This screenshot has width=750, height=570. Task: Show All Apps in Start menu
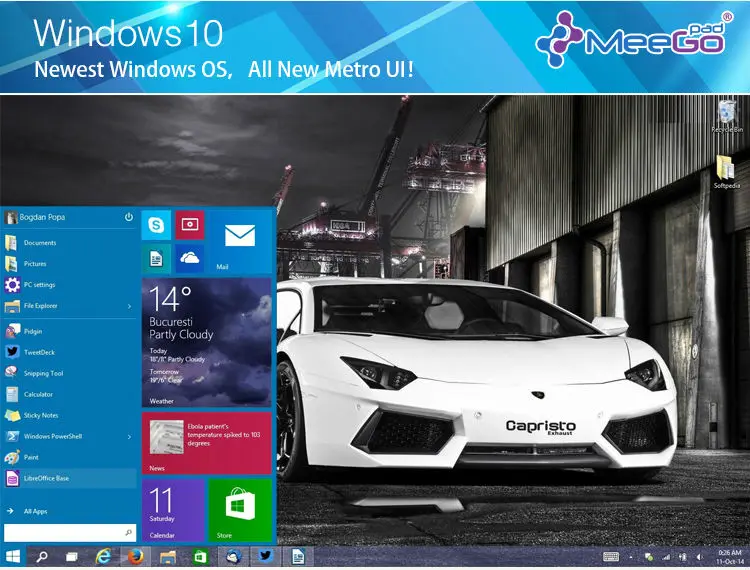tap(69, 511)
